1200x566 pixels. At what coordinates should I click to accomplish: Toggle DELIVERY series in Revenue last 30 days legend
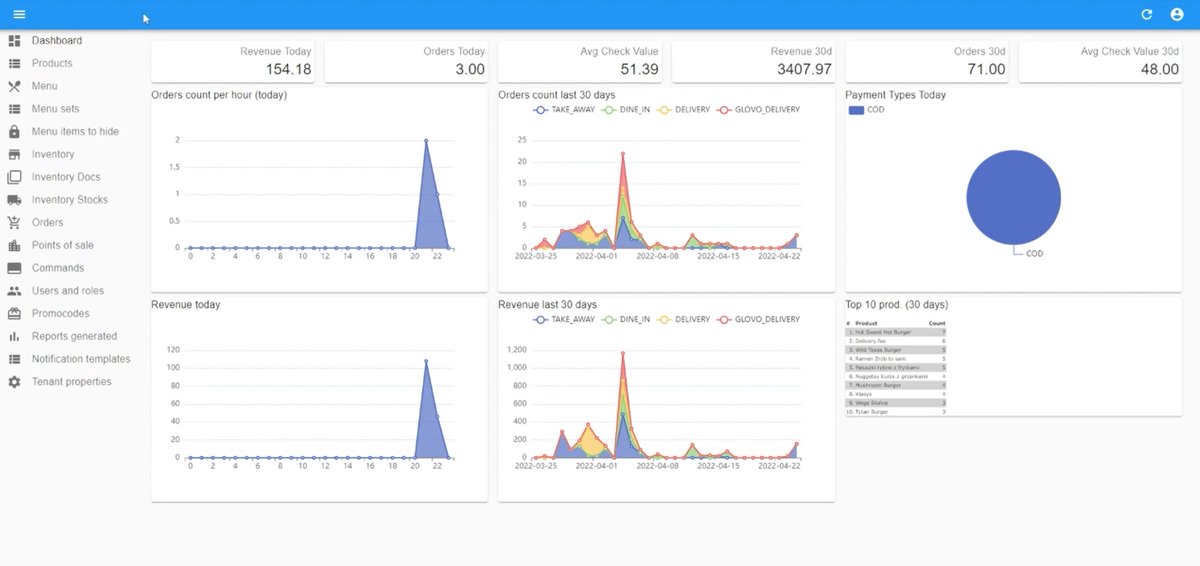[683, 319]
